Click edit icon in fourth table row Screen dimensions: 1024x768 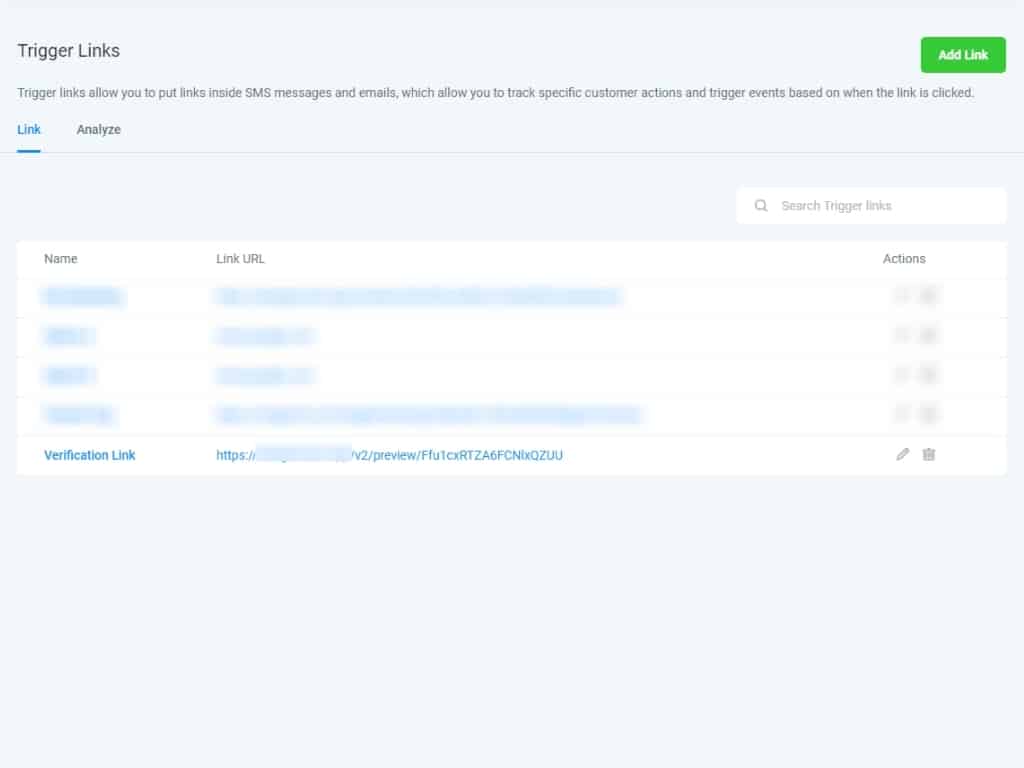[x=903, y=414]
